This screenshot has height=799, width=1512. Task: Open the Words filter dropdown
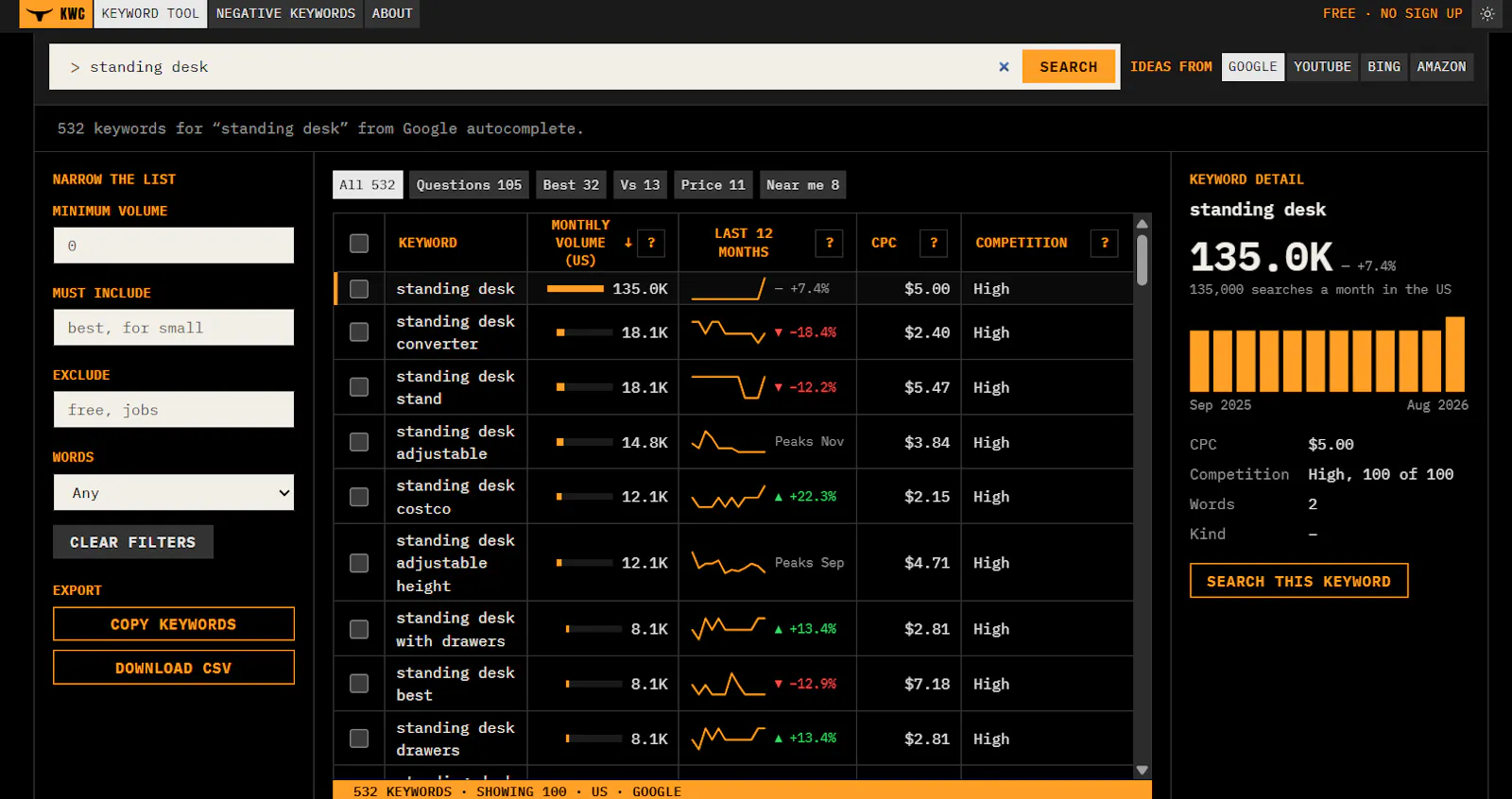click(x=174, y=493)
